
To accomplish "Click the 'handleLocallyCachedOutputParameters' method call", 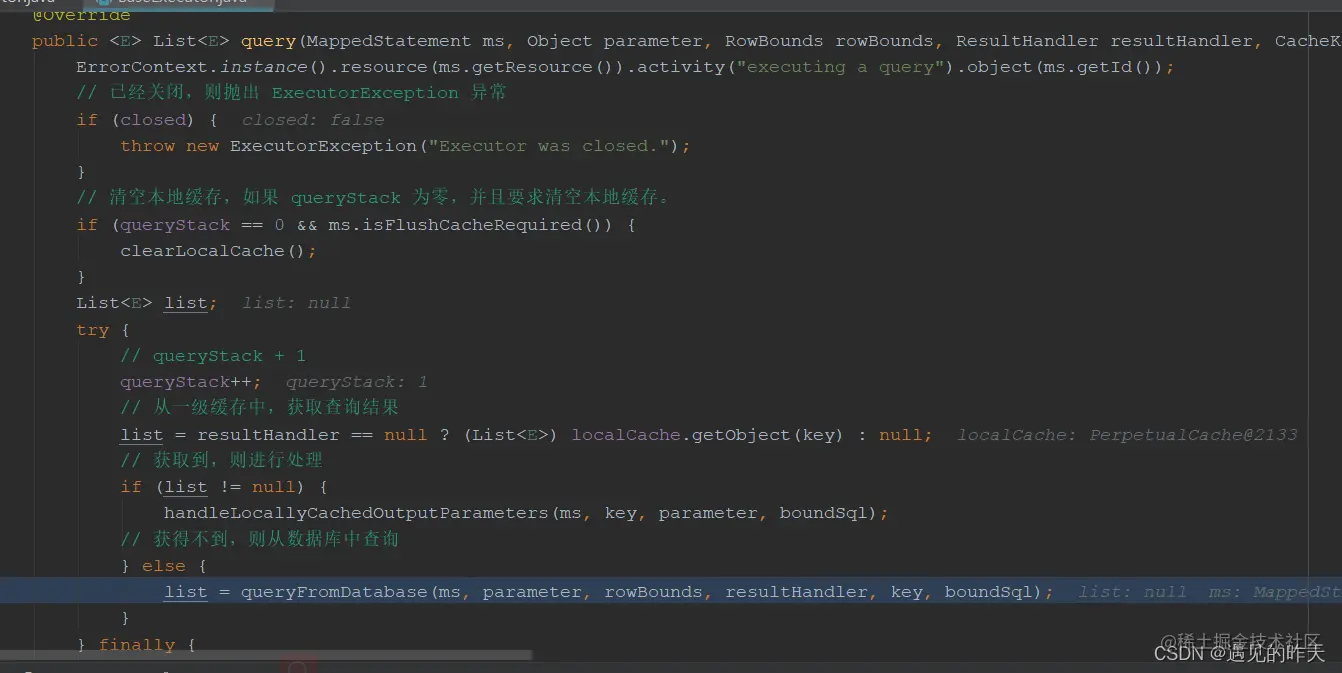I will click(356, 513).
